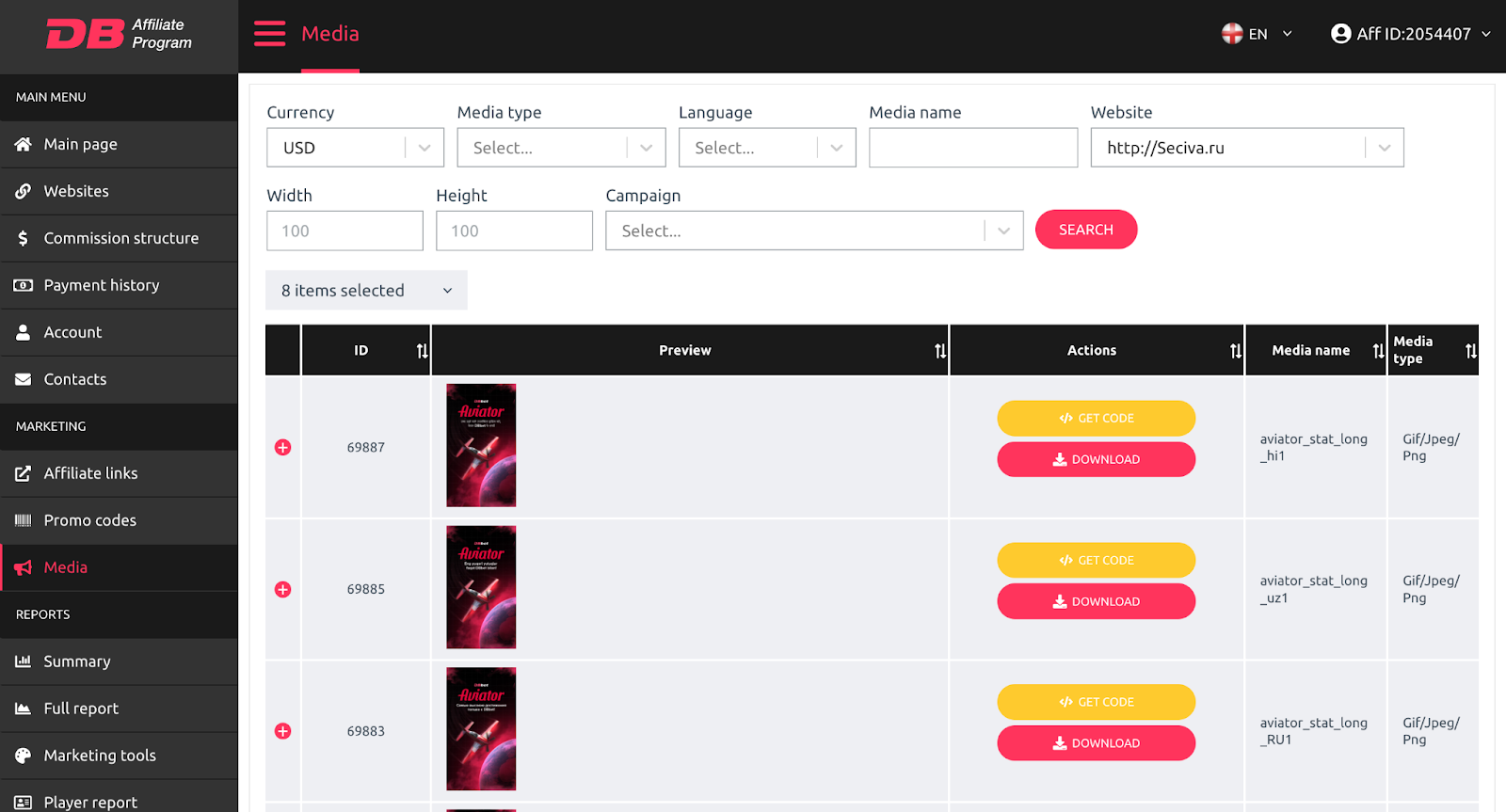Go to Main page in sidebar
This screenshot has height=812, width=1506.
click(x=119, y=144)
